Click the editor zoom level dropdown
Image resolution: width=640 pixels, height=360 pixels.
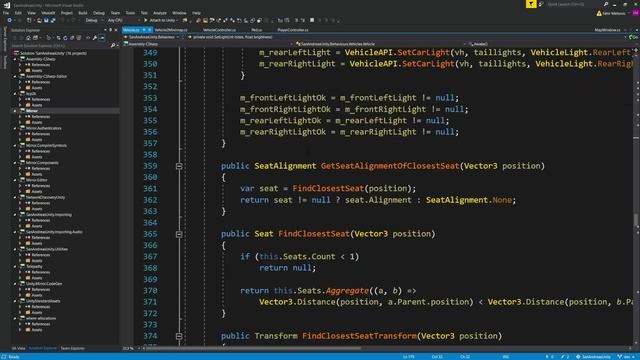130,348
